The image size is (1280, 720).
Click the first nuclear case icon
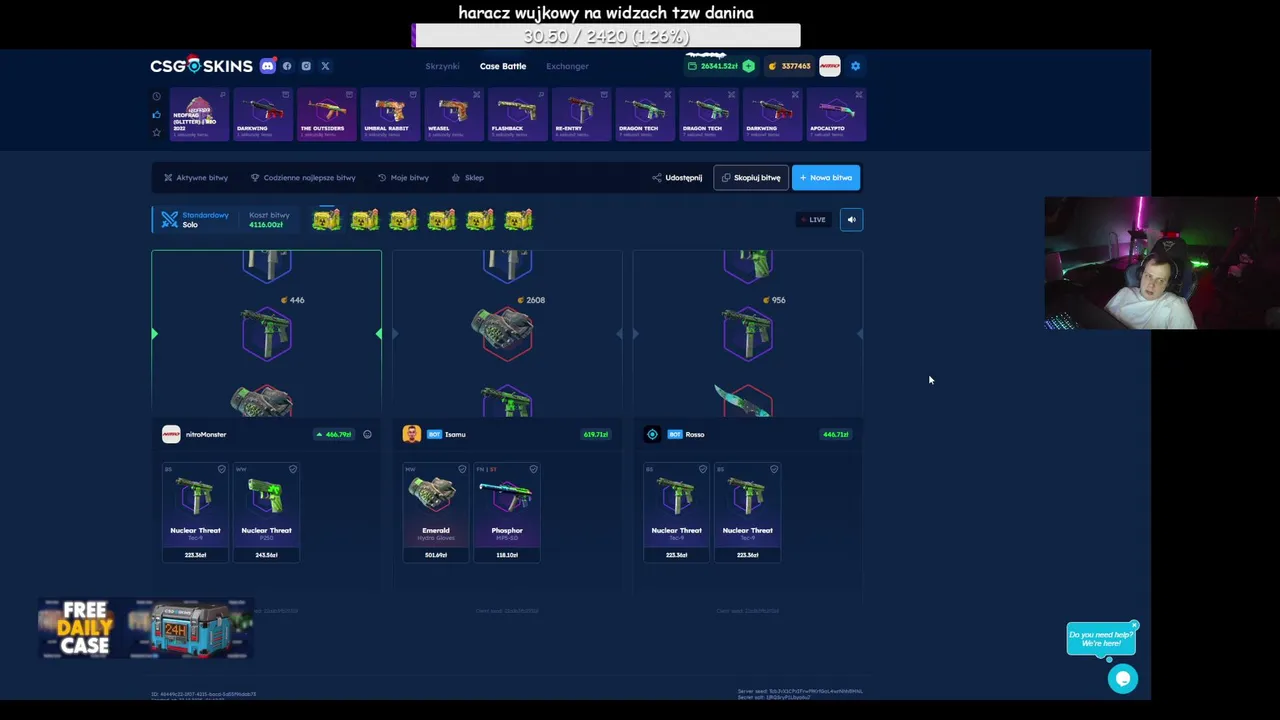(x=326, y=220)
